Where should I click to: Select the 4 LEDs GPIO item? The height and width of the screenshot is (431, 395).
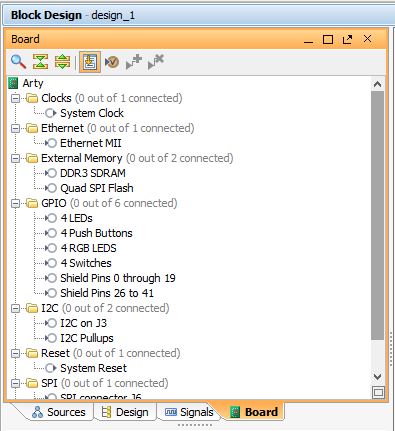click(x=76, y=218)
